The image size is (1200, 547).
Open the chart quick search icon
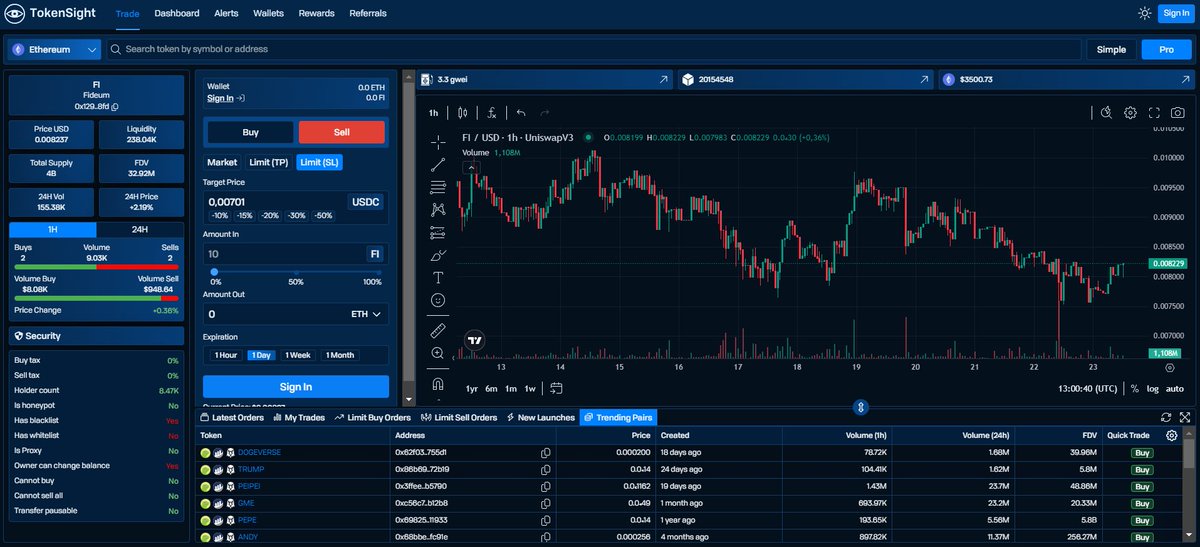point(1106,113)
